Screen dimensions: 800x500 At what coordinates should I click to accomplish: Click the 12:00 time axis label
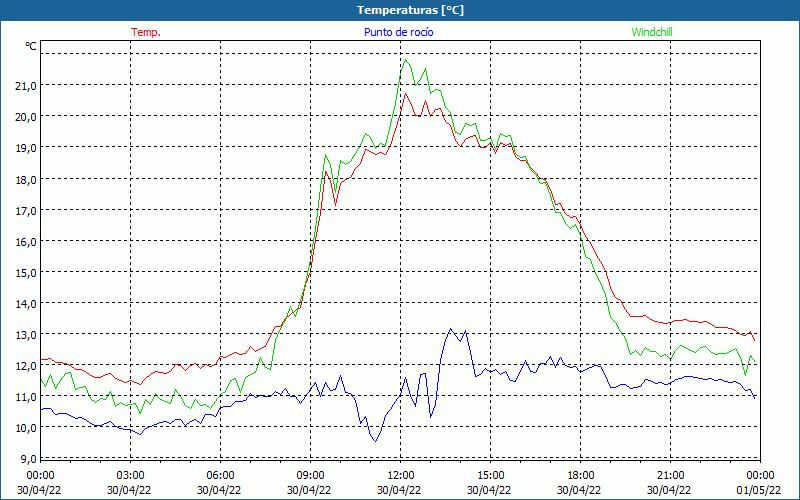click(x=401, y=476)
